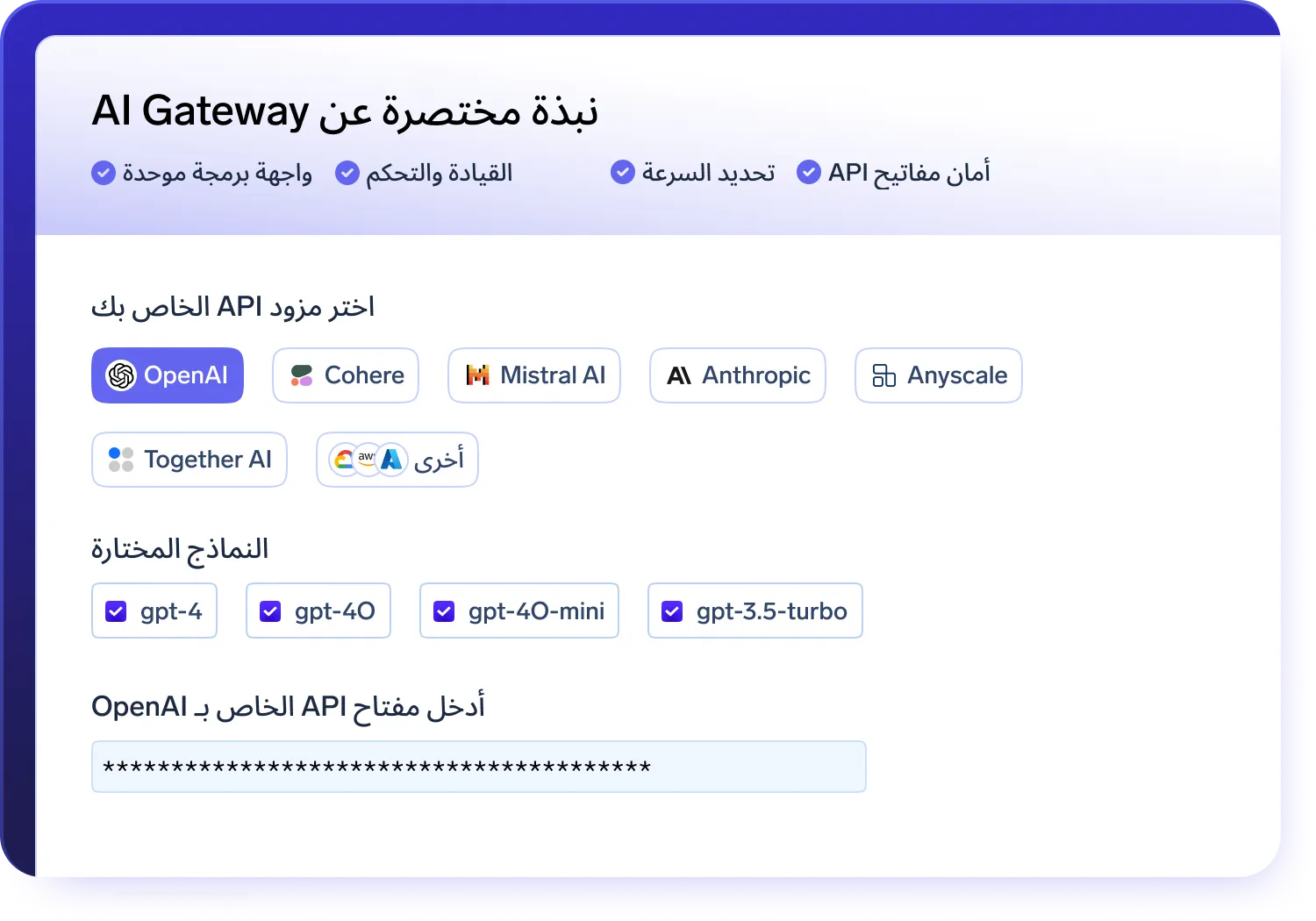This screenshot has height=921, width=1316.
Task: Click the label أدخل مفتاح API الخاص بـ OpenAI
Action: [x=288, y=707]
